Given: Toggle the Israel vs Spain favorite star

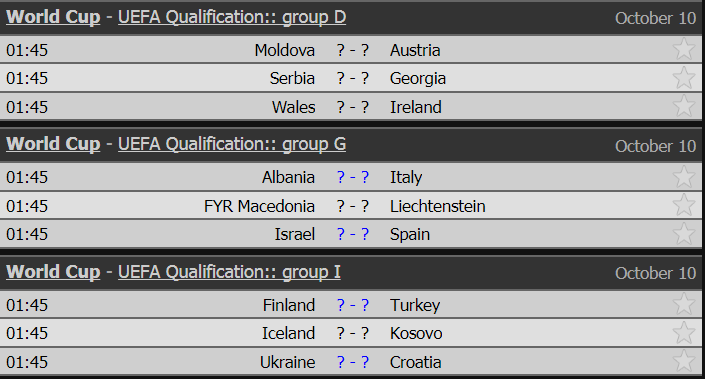Looking at the screenshot, I should pyautogui.click(x=684, y=233).
